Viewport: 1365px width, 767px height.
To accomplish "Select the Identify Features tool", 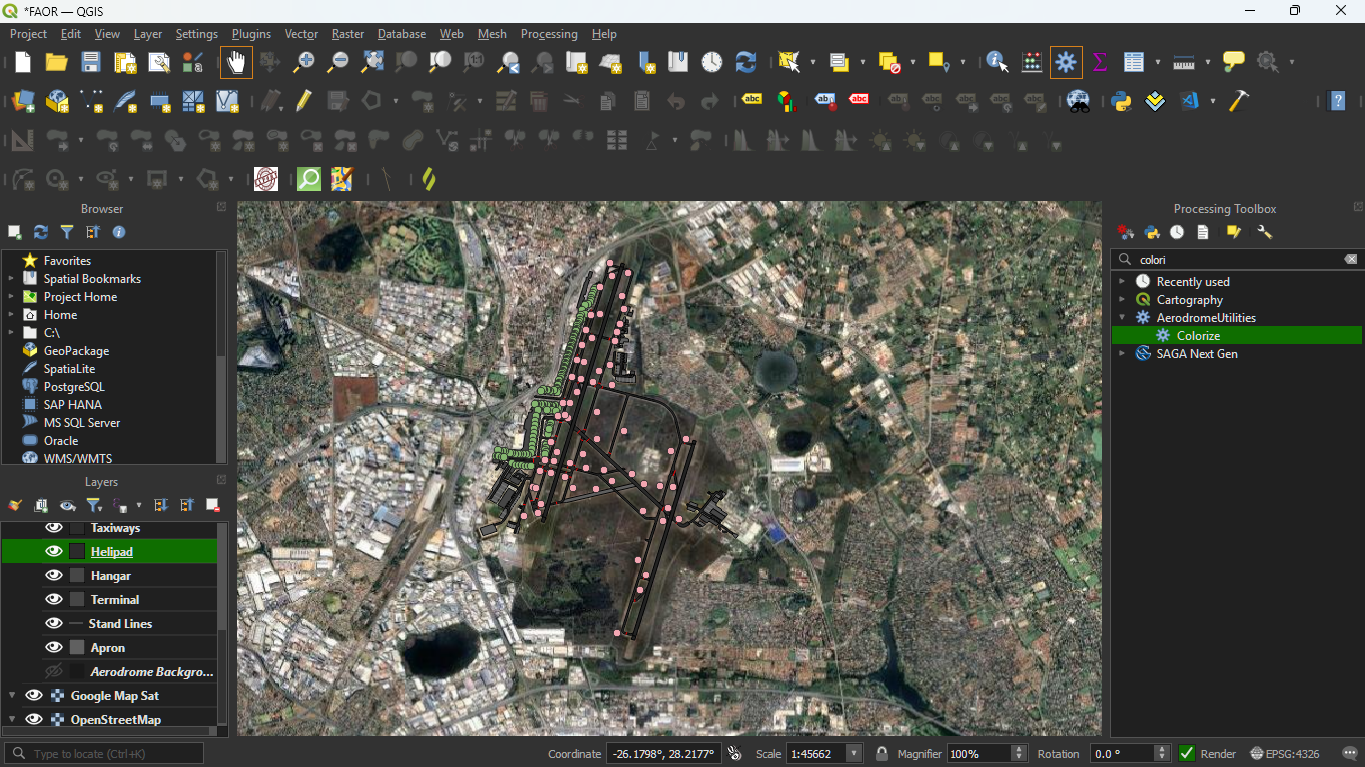I will pyautogui.click(x=997, y=62).
